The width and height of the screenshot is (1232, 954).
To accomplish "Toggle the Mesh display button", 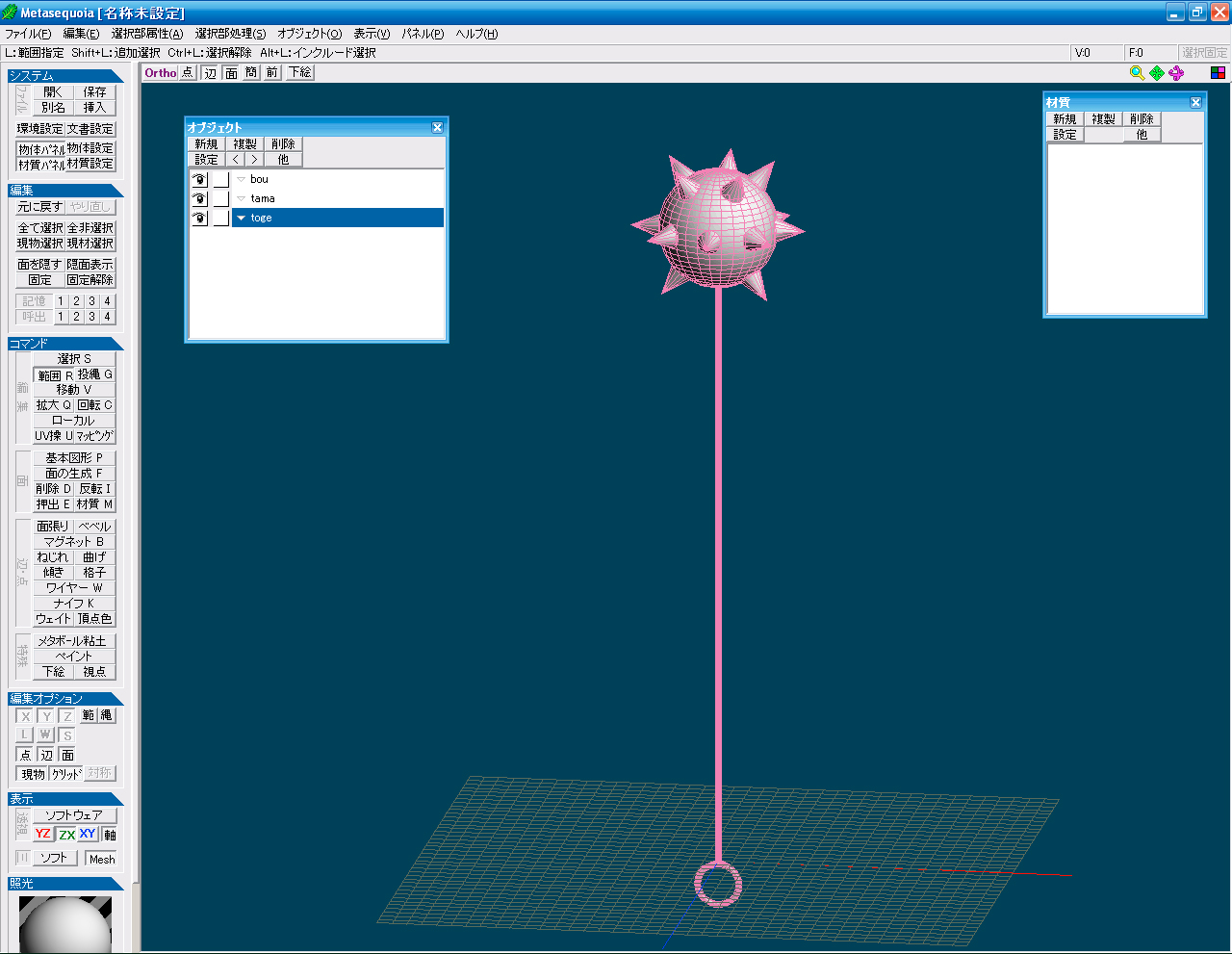I will click(x=102, y=859).
